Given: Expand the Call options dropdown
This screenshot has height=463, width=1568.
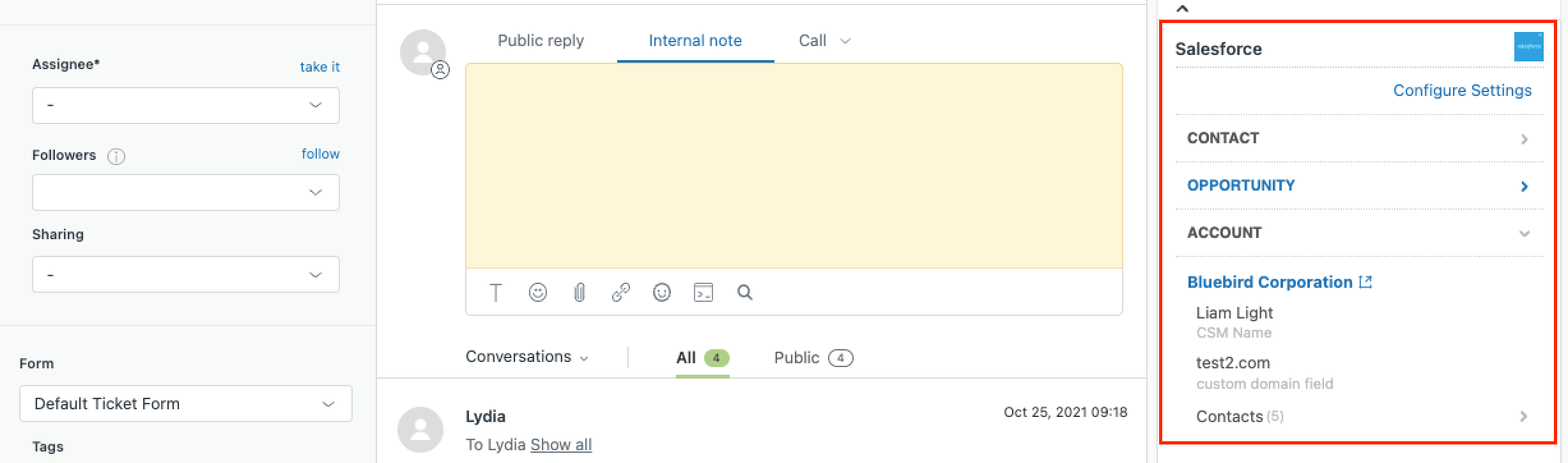Looking at the screenshot, I should point(845,40).
